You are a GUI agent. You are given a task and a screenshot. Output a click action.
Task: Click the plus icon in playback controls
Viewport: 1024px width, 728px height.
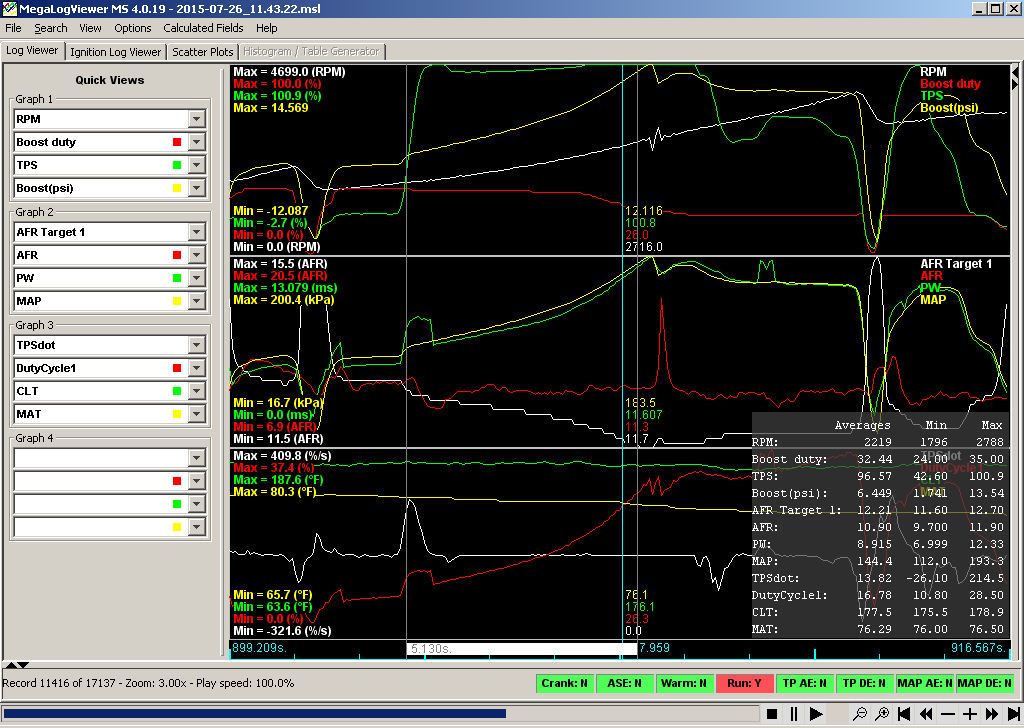[x=969, y=714]
